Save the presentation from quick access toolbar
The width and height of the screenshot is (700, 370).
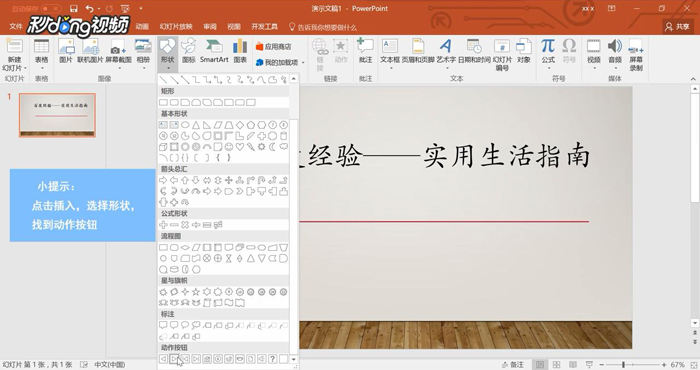pos(74,8)
